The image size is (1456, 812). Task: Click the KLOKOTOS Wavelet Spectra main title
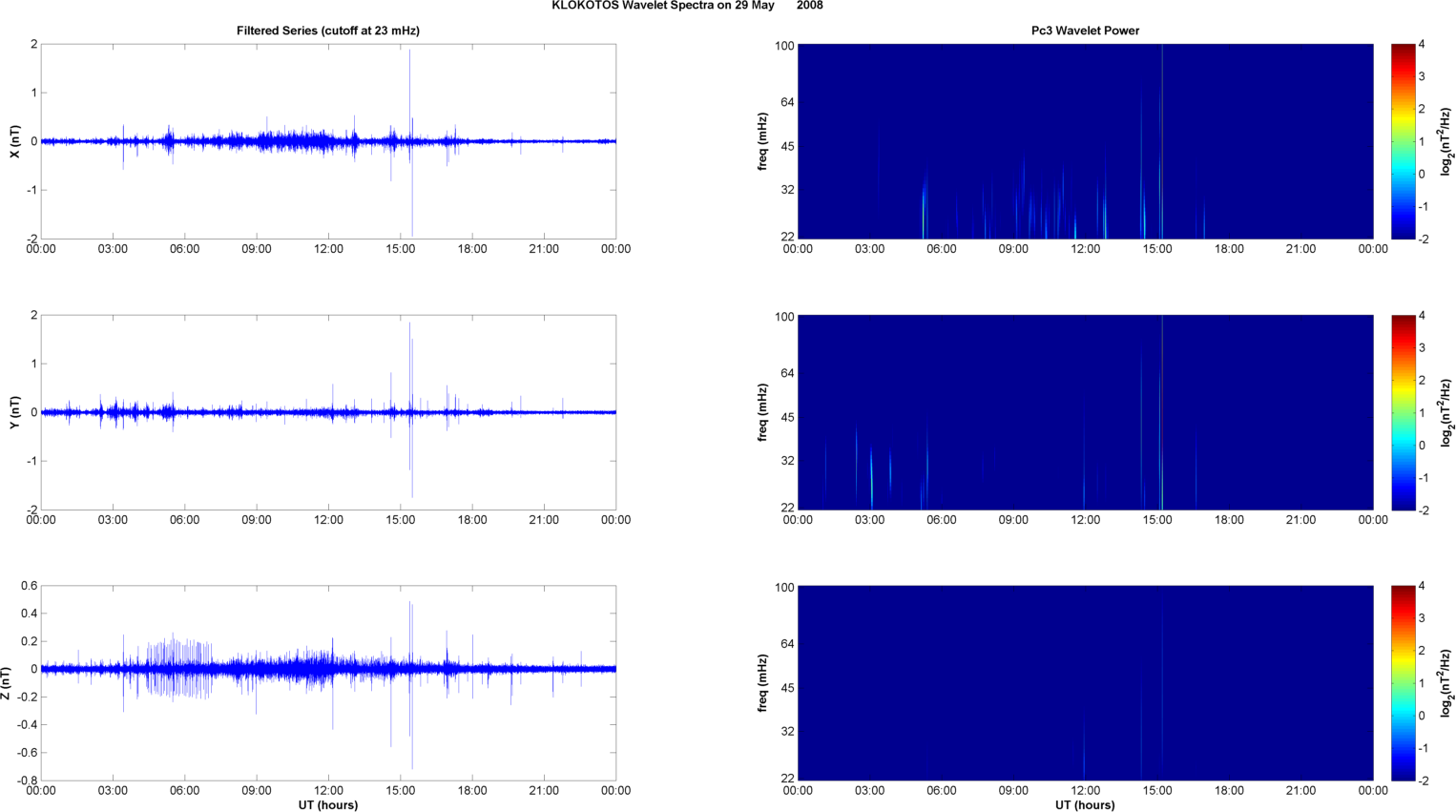[x=686, y=6]
